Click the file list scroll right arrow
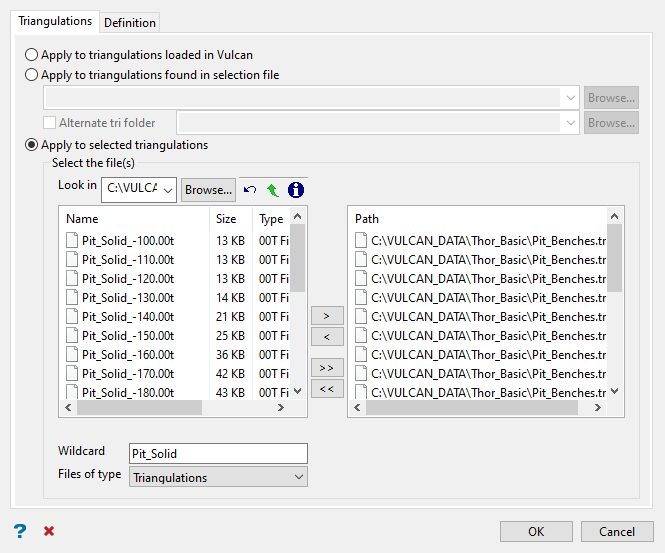 point(281,408)
